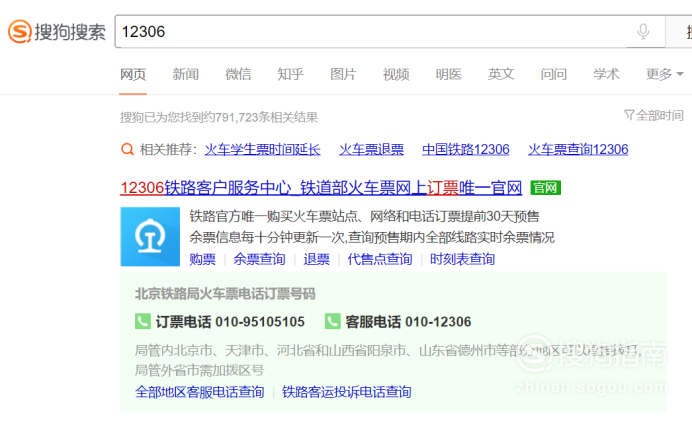
Task: Expand the 更多 tab dropdown
Action: click(x=665, y=74)
